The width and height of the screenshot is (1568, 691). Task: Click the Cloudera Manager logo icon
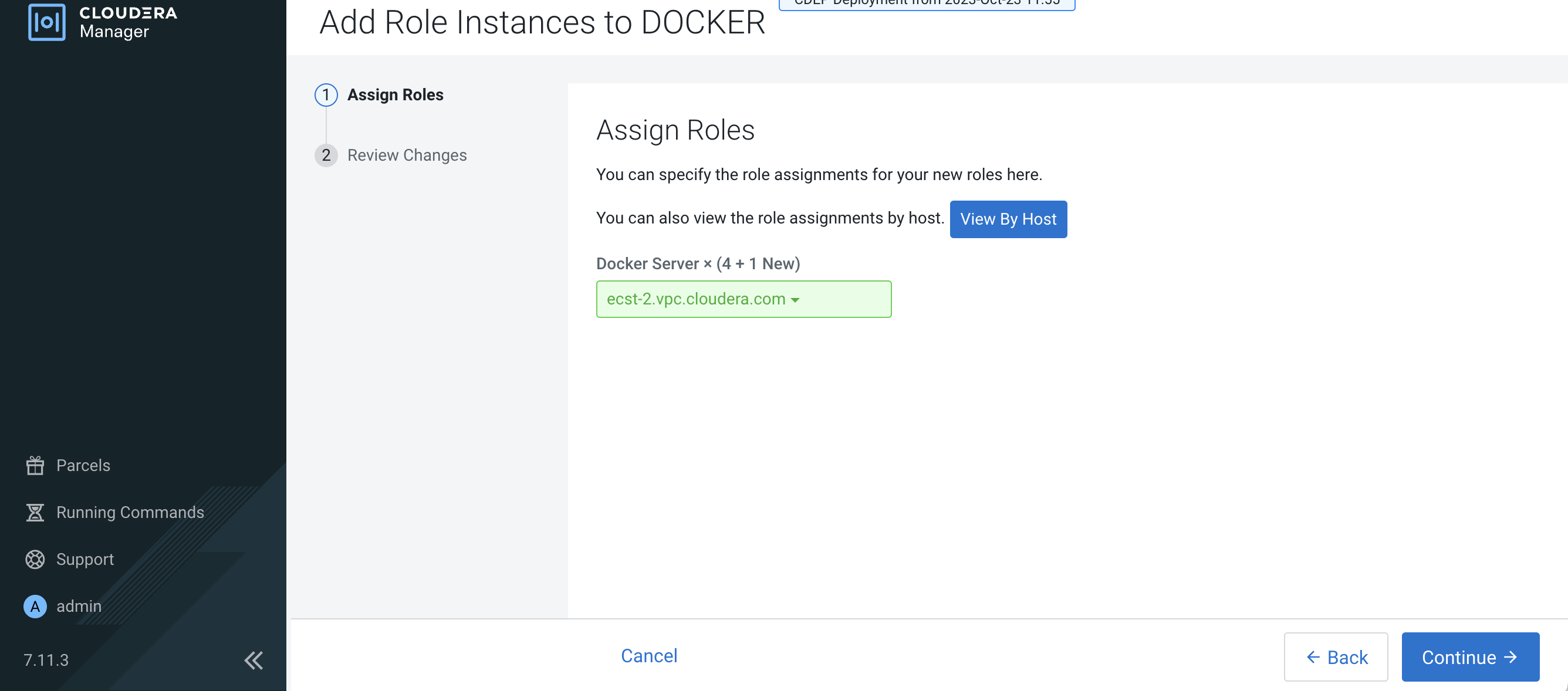point(46,22)
